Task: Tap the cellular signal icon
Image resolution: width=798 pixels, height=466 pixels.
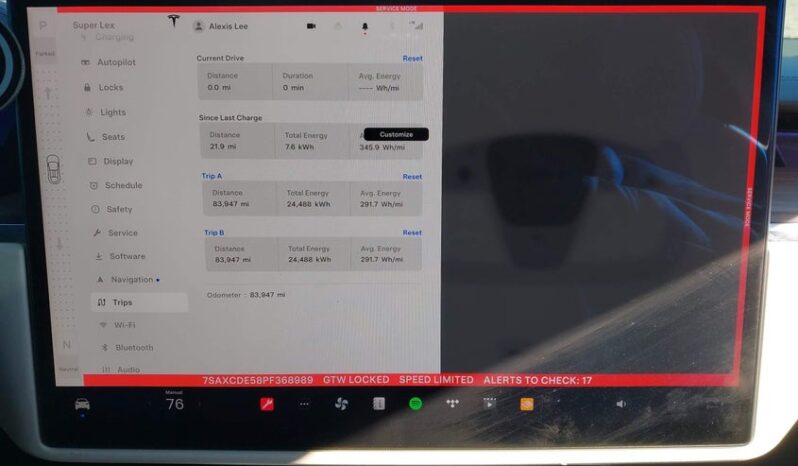Action: [x=417, y=25]
